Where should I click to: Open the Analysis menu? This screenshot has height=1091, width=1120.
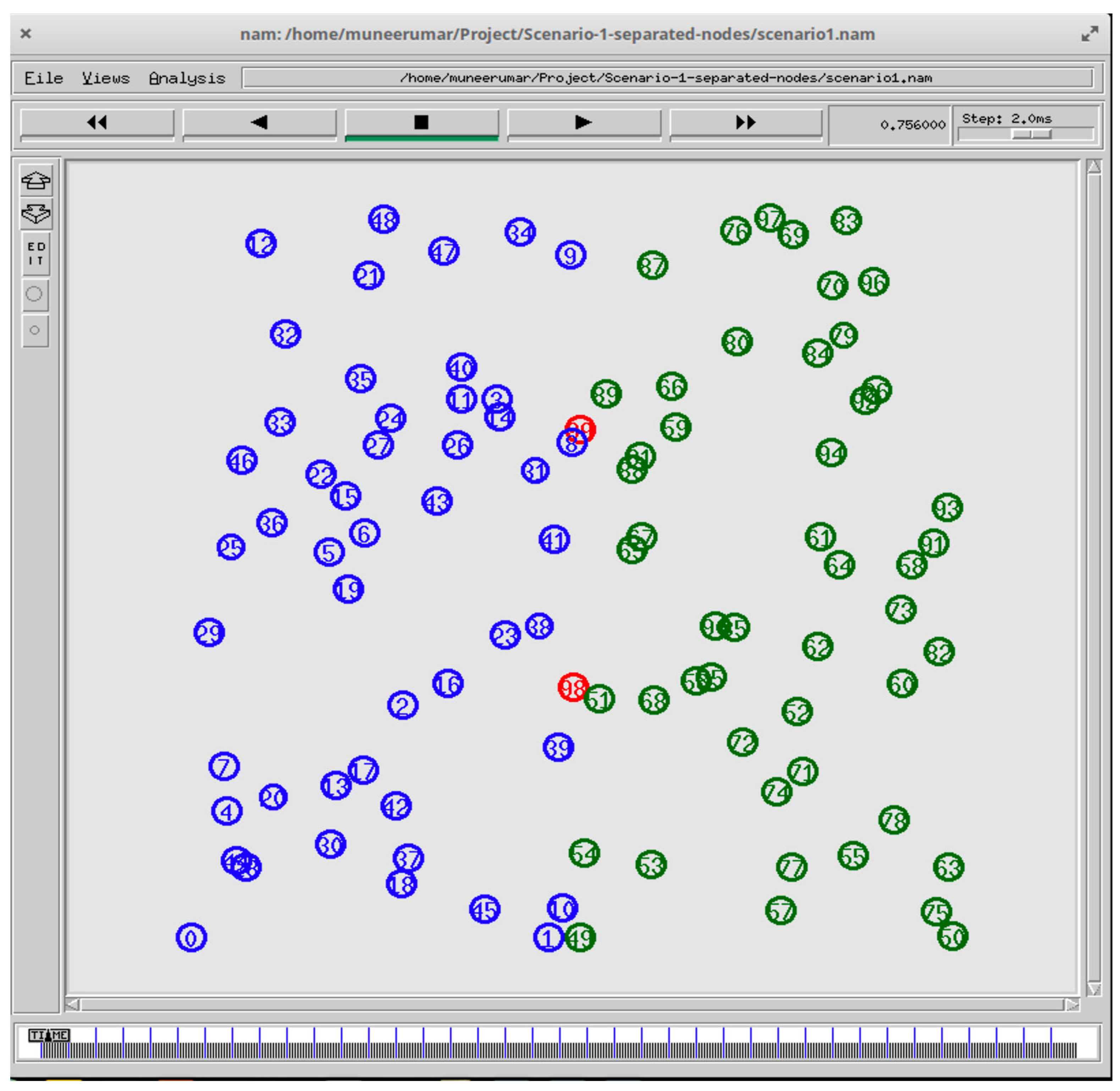(x=187, y=78)
